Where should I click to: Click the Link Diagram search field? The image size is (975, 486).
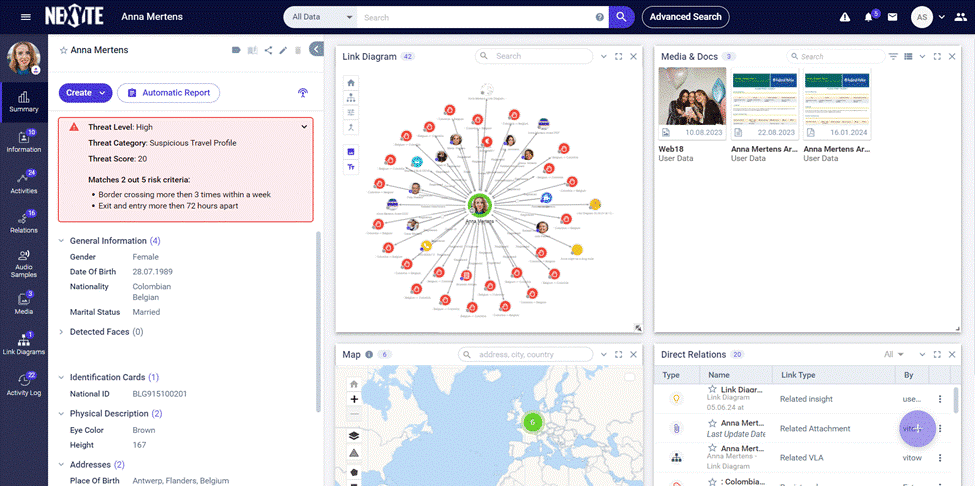click(x=534, y=56)
